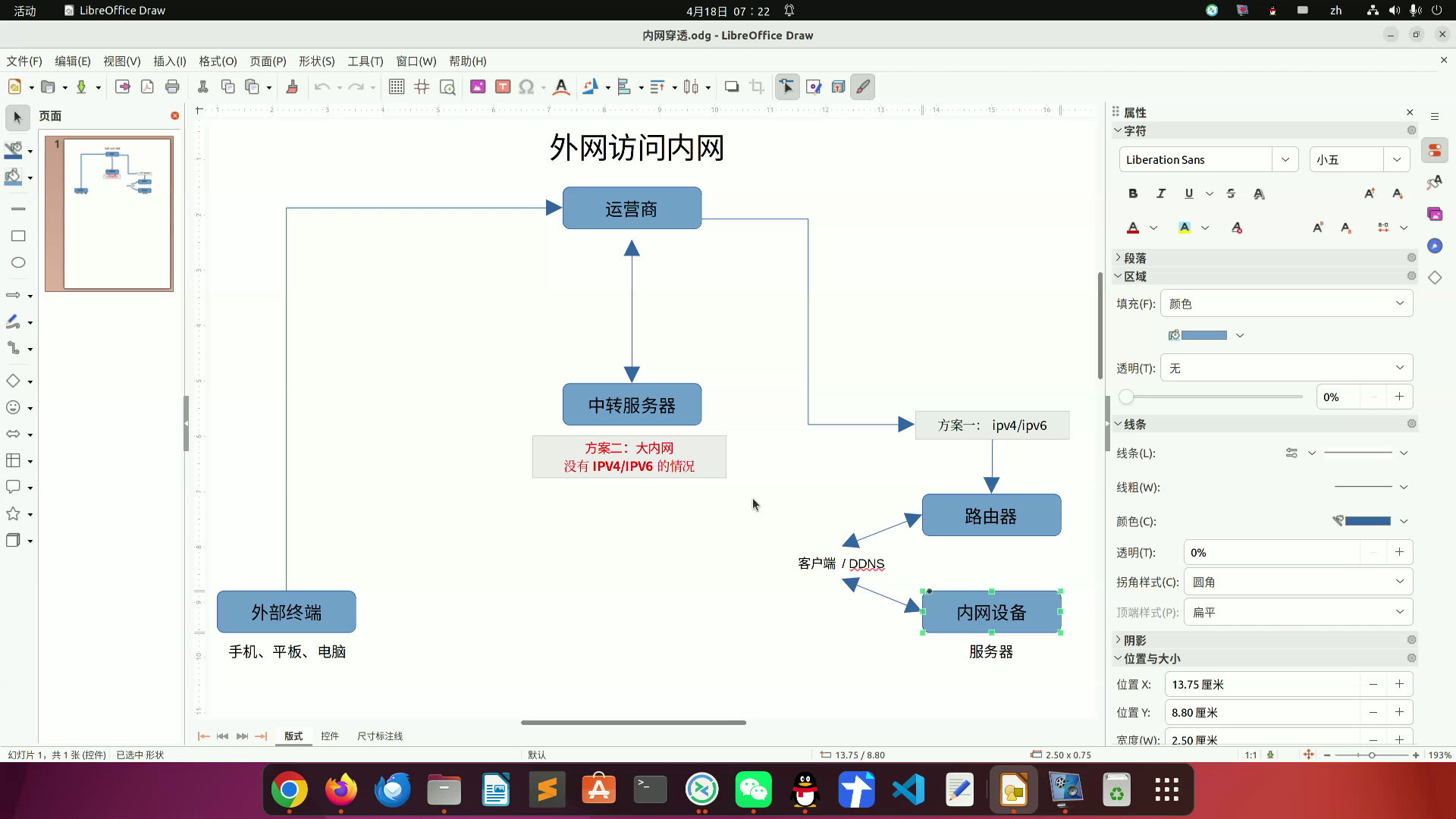The width and height of the screenshot is (1456, 819).
Task: Click the Display Grid toolbar icon
Action: click(x=396, y=87)
